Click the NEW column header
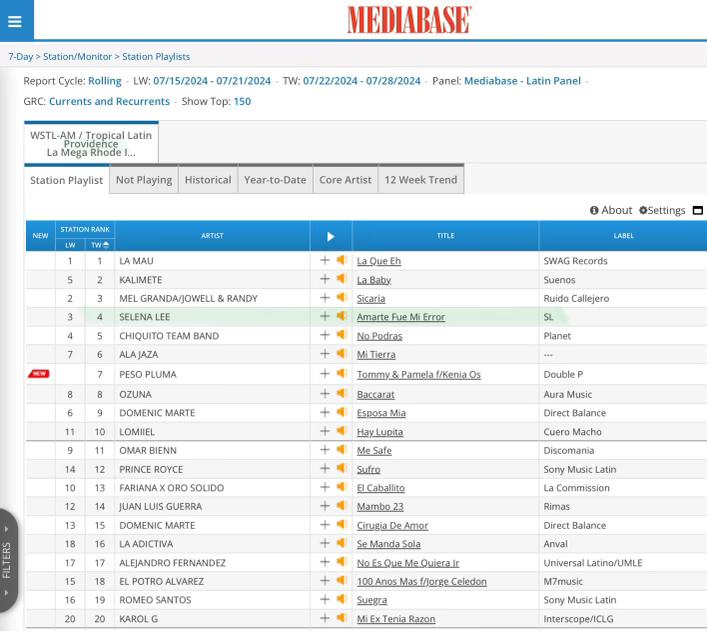The image size is (707, 631). 40,235
